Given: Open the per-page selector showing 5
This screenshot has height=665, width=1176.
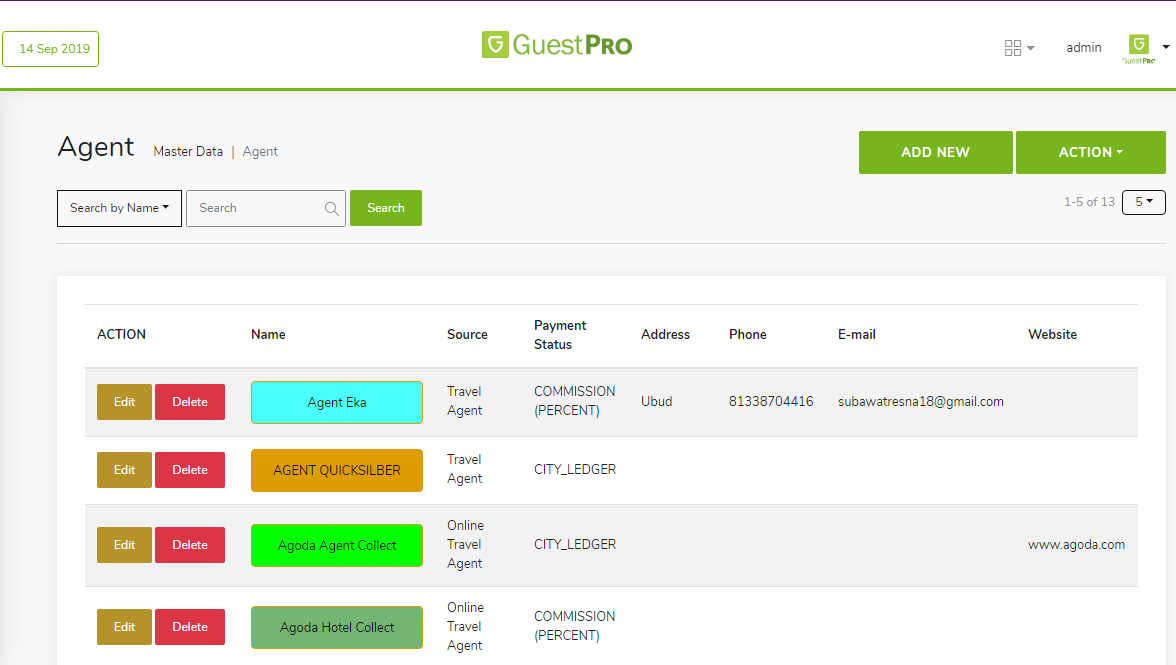Looking at the screenshot, I should (1143, 202).
